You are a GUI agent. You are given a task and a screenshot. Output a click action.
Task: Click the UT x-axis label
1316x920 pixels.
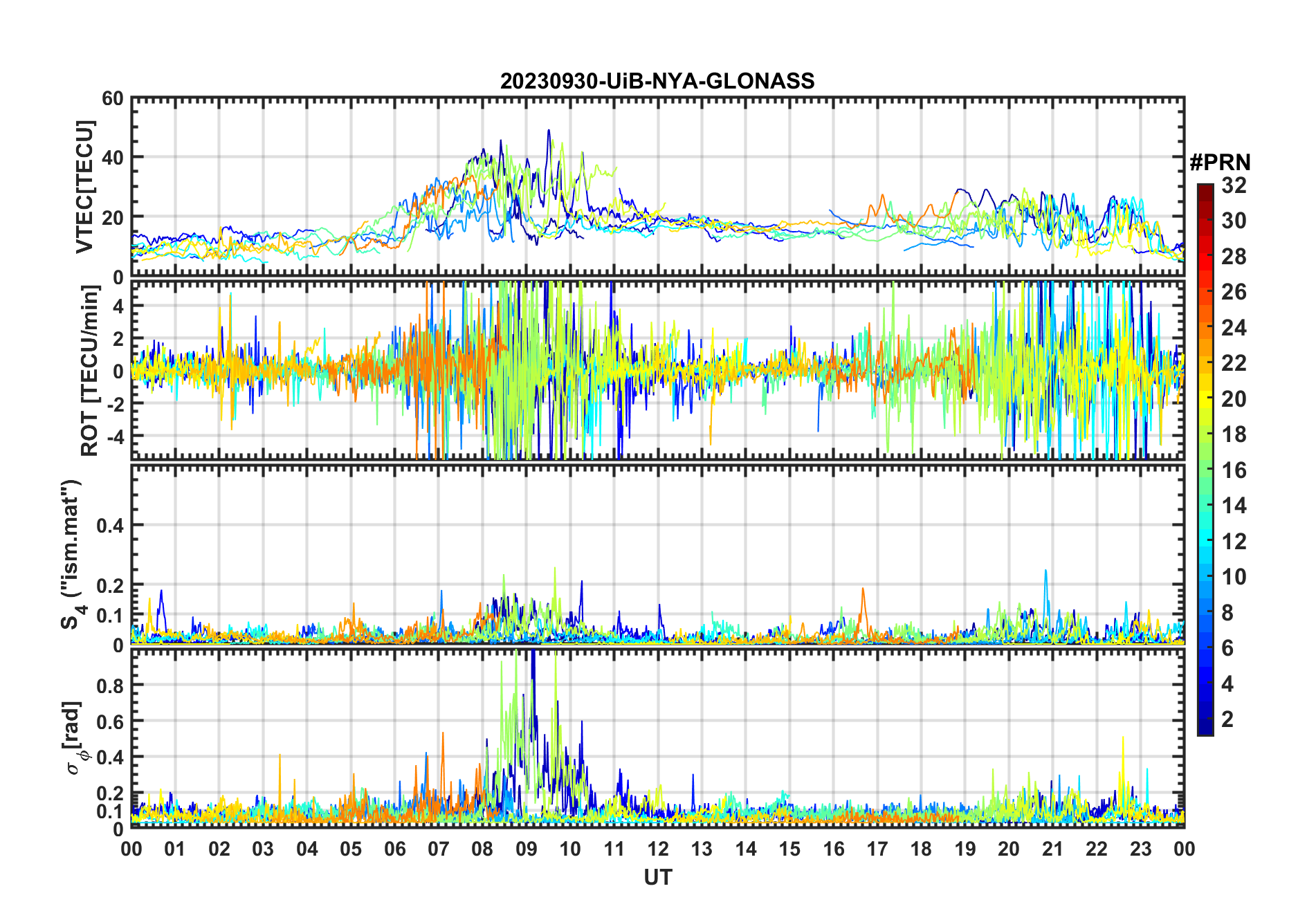[657, 878]
